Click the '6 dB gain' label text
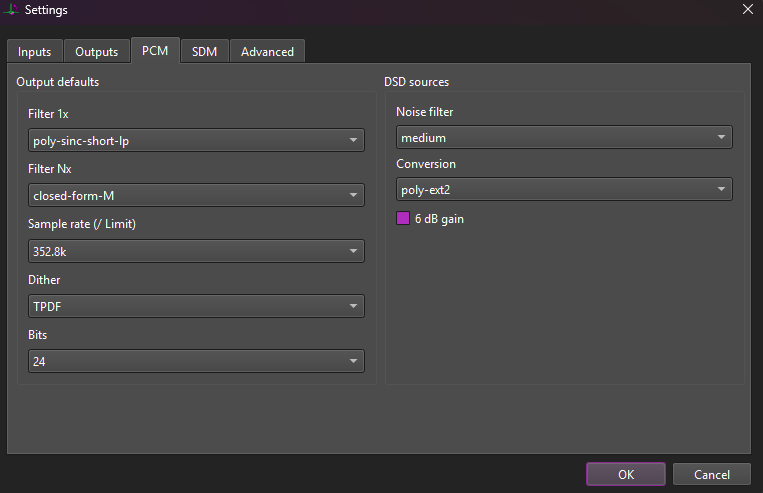This screenshot has height=493, width=763. (439, 219)
